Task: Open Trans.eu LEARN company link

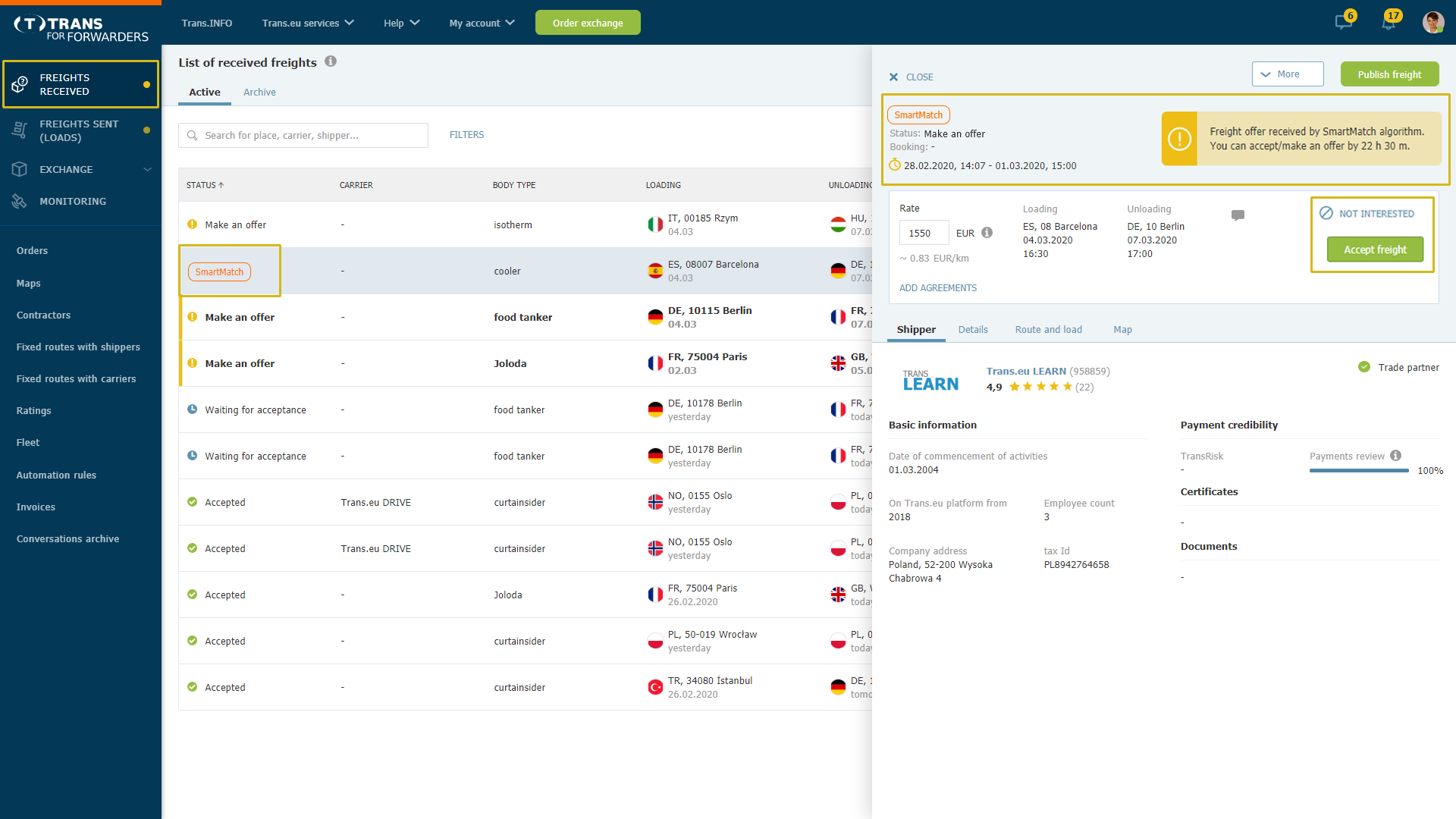Action: point(1026,371)
